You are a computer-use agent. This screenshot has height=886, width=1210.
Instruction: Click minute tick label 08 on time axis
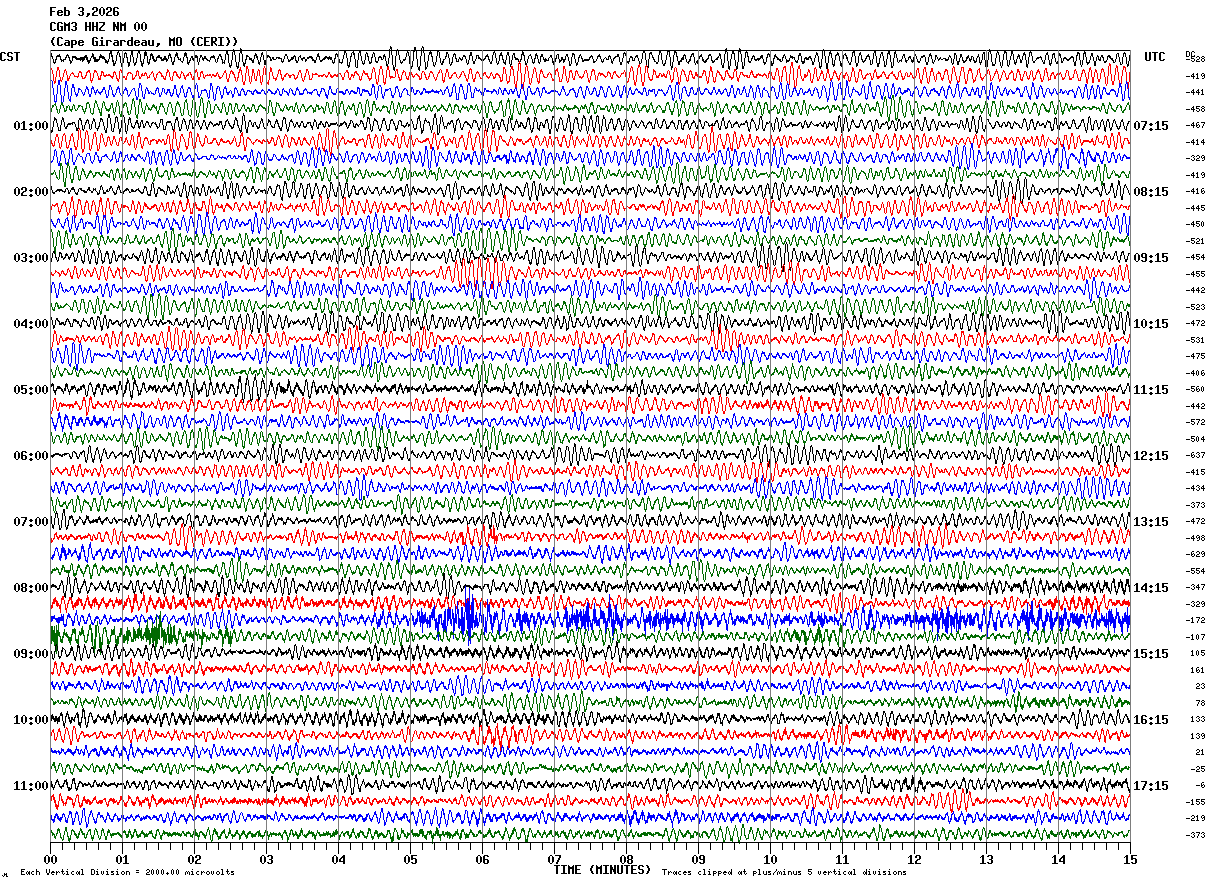(x=626, y=859)
